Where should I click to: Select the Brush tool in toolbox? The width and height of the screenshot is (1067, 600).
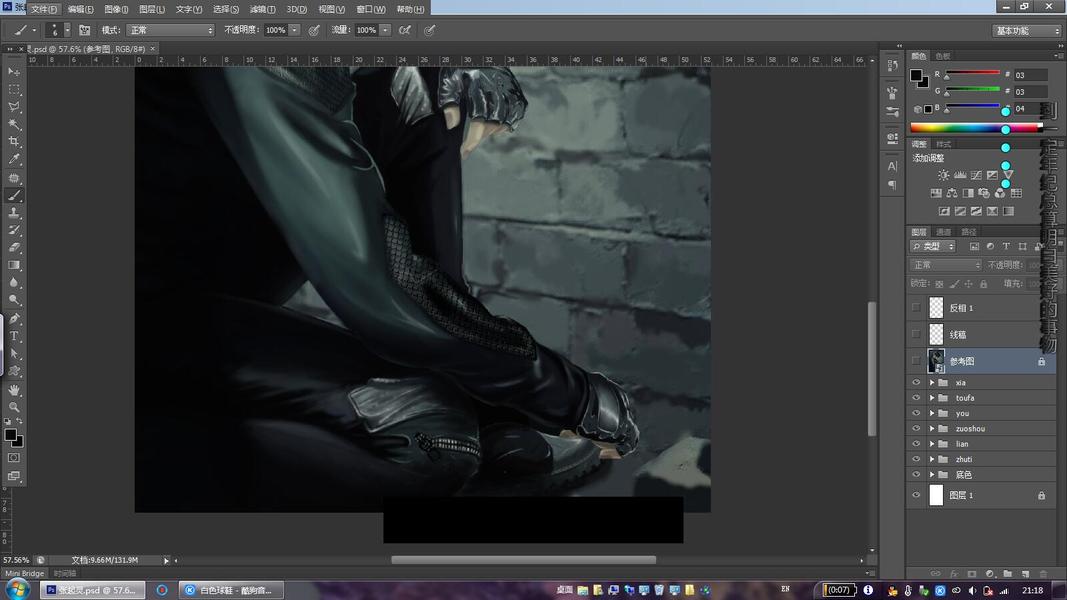14,196
